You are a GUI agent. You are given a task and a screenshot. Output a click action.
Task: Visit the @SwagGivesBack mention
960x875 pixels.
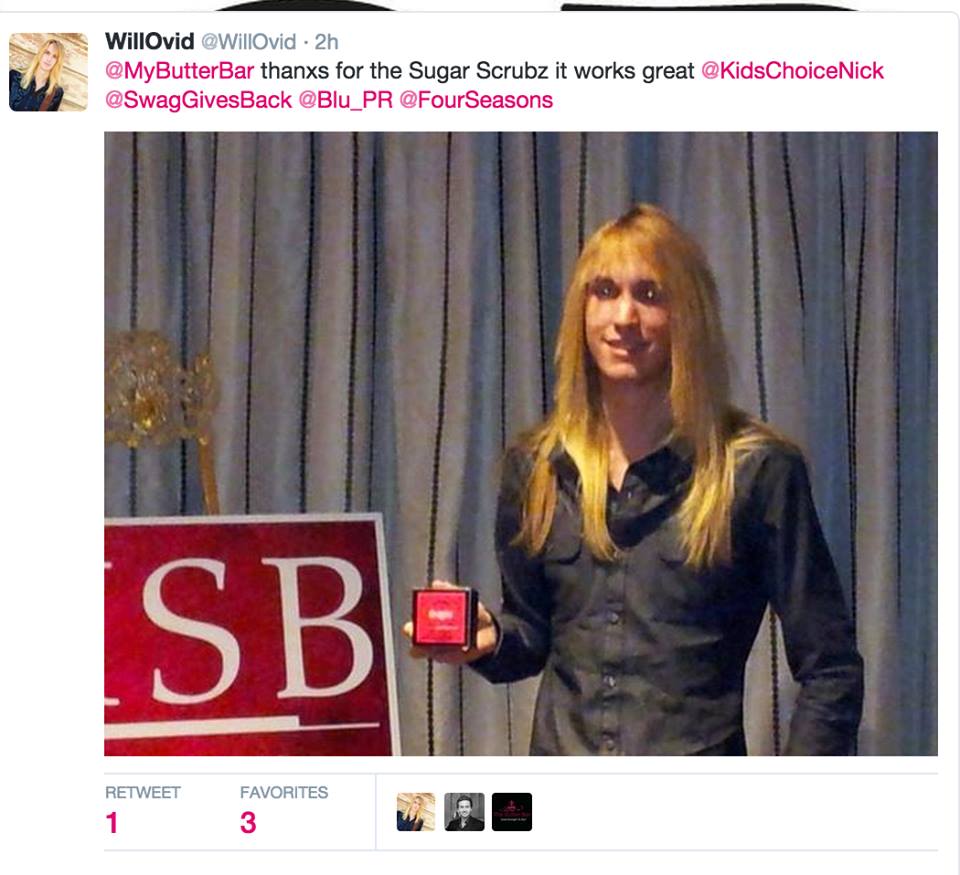tap(198, 100)
